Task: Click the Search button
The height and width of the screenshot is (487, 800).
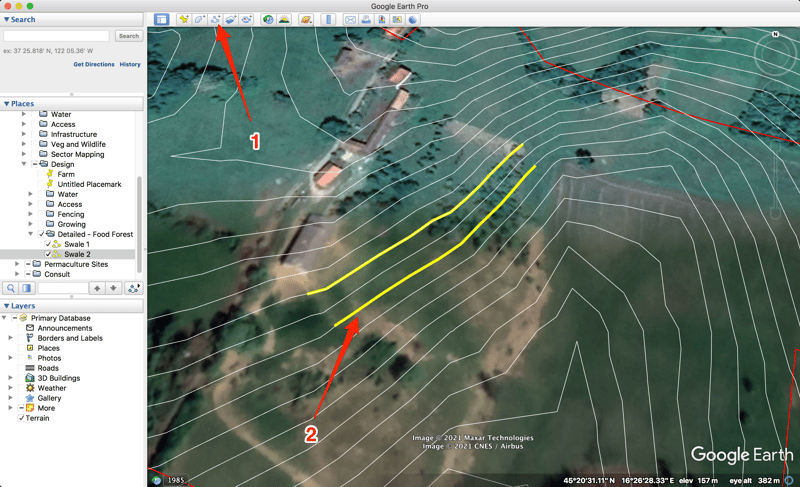Action: [x=128, y=36]
